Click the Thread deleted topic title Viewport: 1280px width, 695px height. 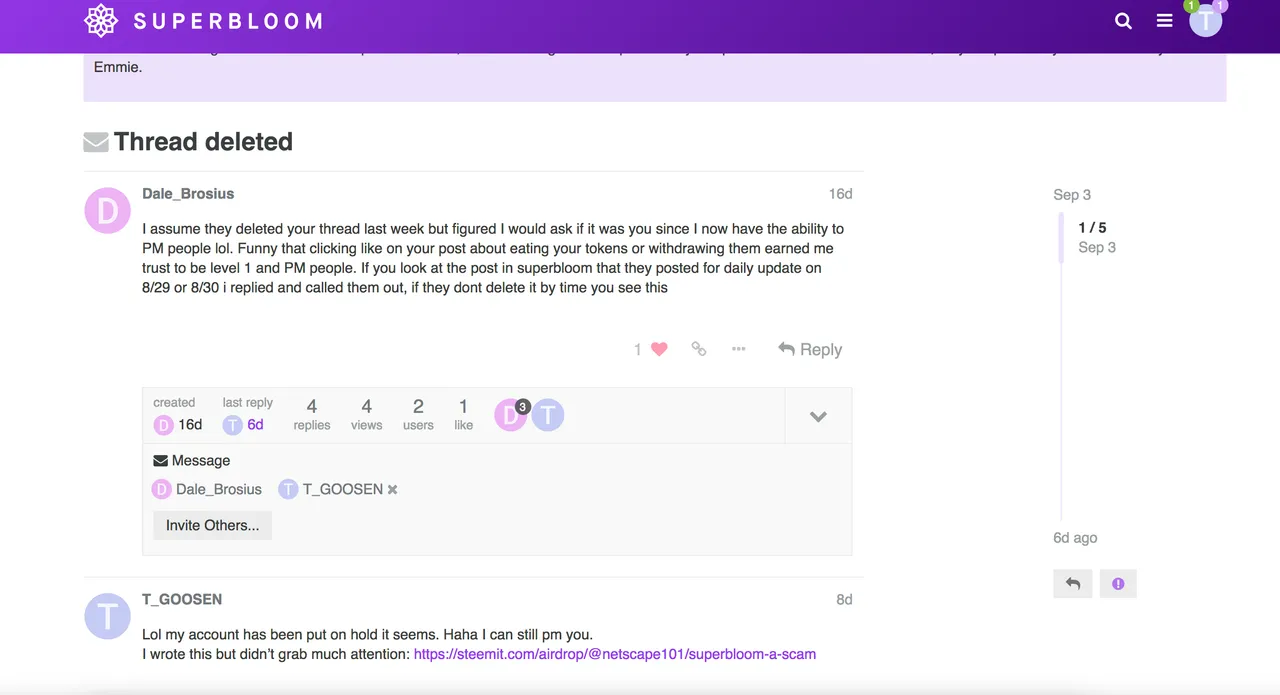pyautogui.click(x=203, y=142)
